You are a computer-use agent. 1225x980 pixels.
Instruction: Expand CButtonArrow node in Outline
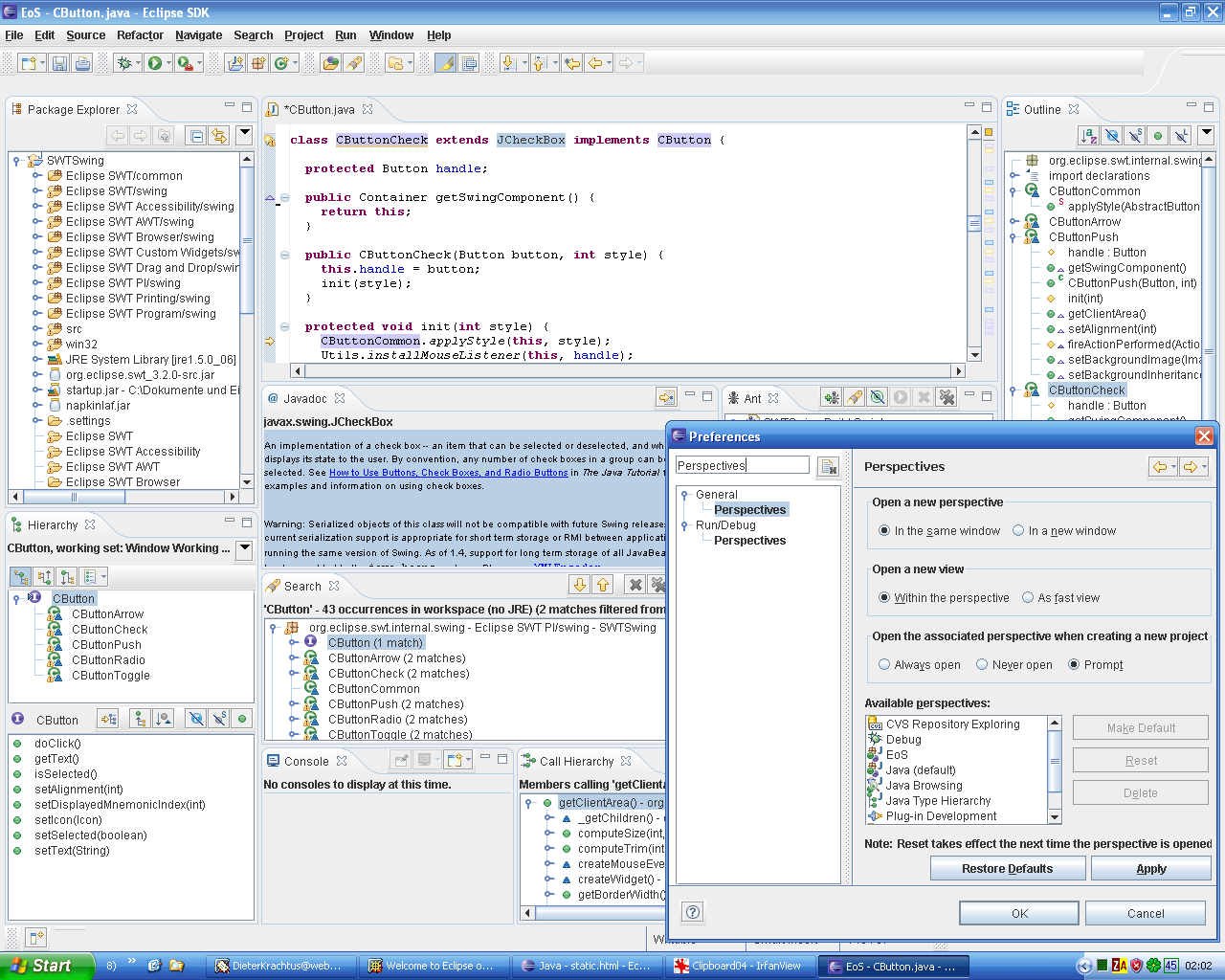1013,222
